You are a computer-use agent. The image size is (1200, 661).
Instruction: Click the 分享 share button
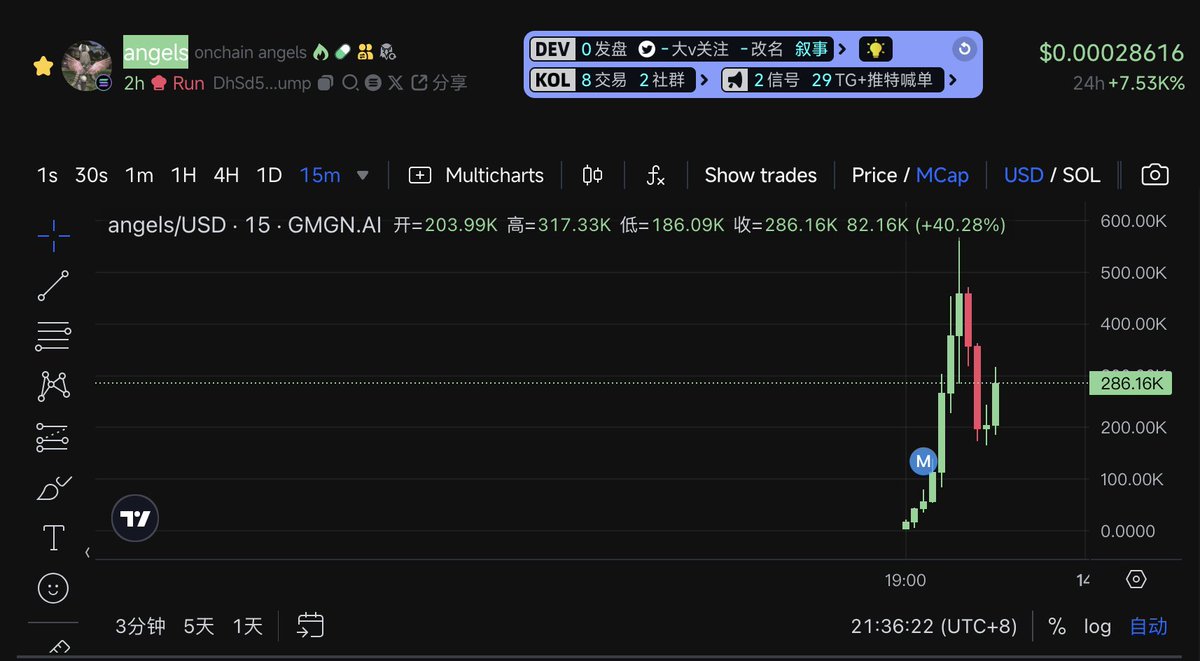(x=439, y=83)
